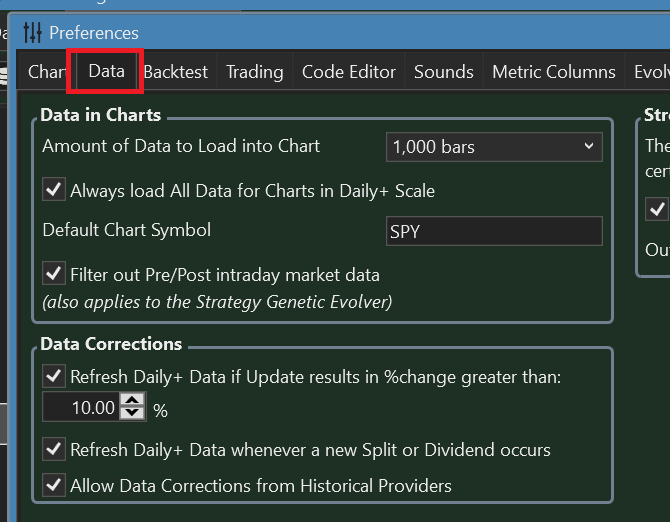Toggle Refresh on new Split or Dividend
This screenshot has width=670, height=522.
pyautogui.click(x=54, y=449)
